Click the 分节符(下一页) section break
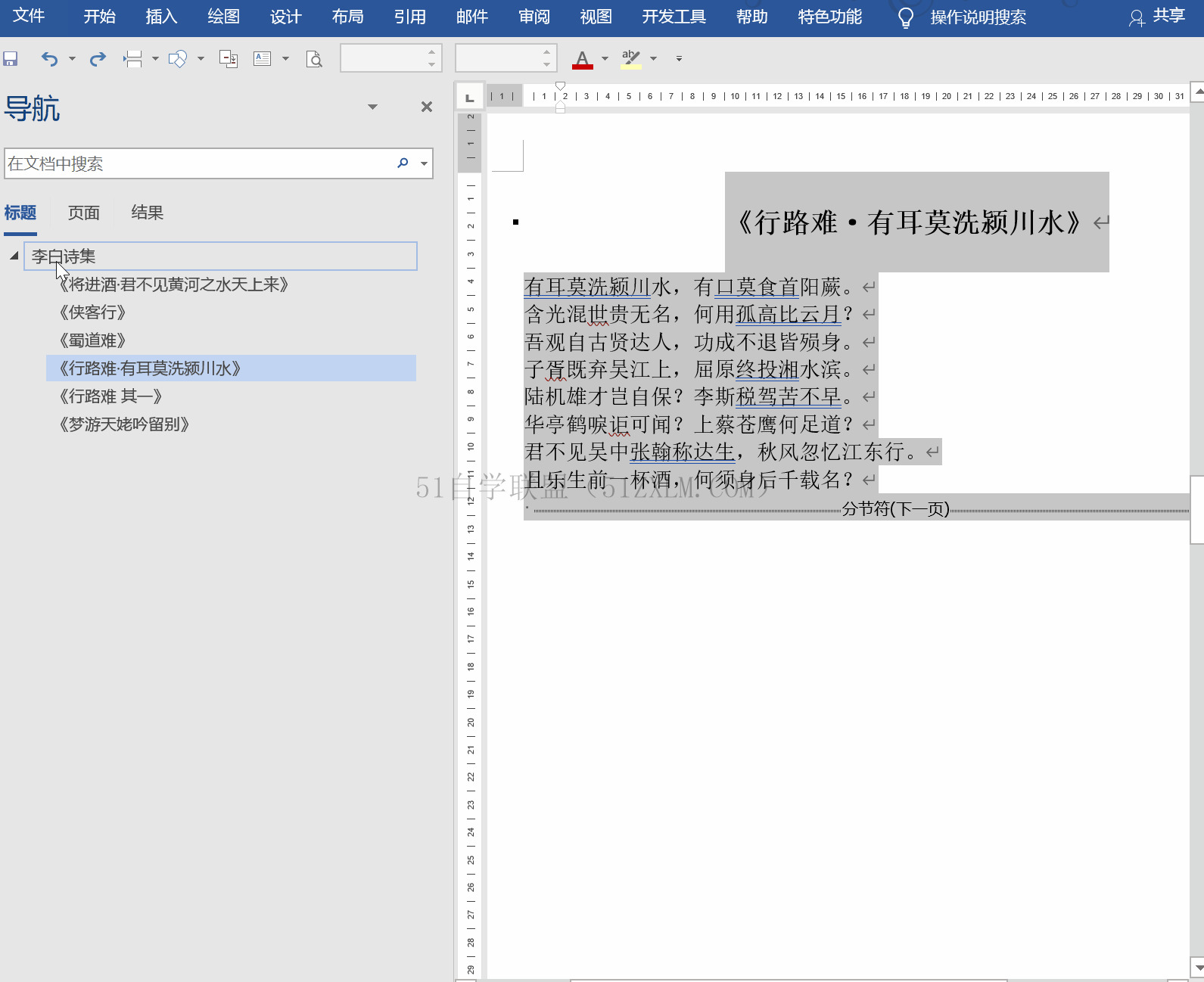 coord(895,509)
